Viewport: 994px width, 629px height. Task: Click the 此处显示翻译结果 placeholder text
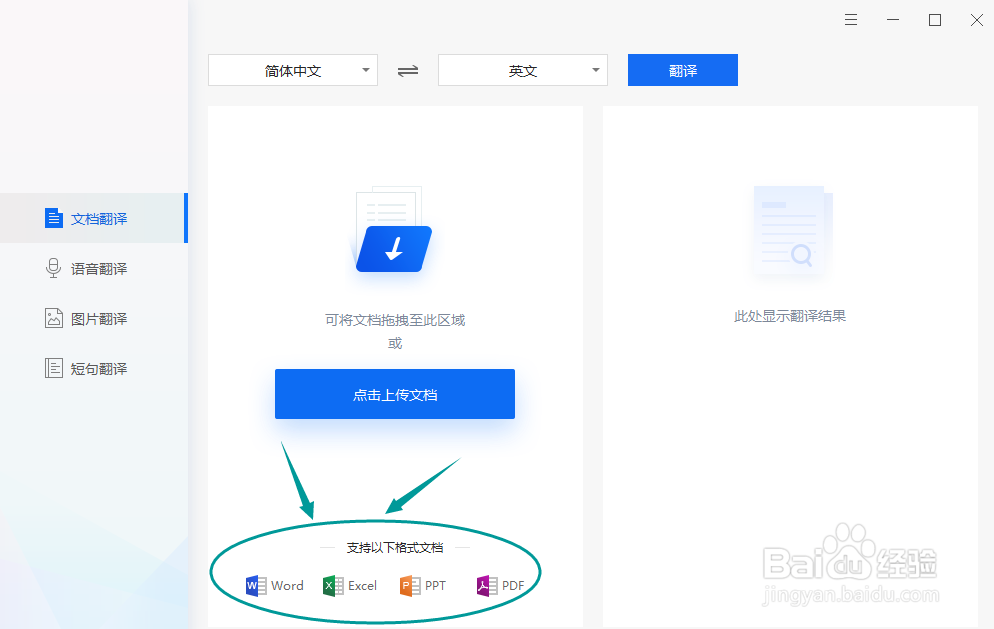[x=790, y=316]
